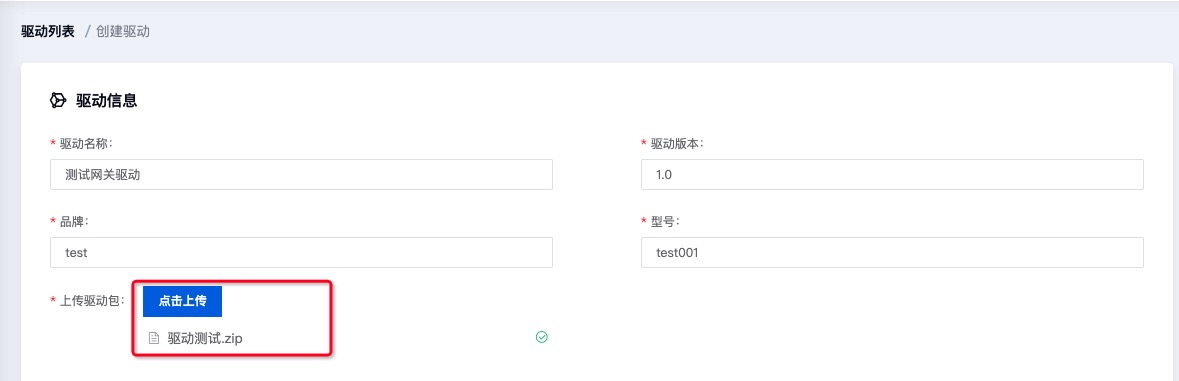Focus the 驱动名称 input with 测试网关驱动
The width and height of the screenshot is (1179, 381).
click(x=302, y=174)
